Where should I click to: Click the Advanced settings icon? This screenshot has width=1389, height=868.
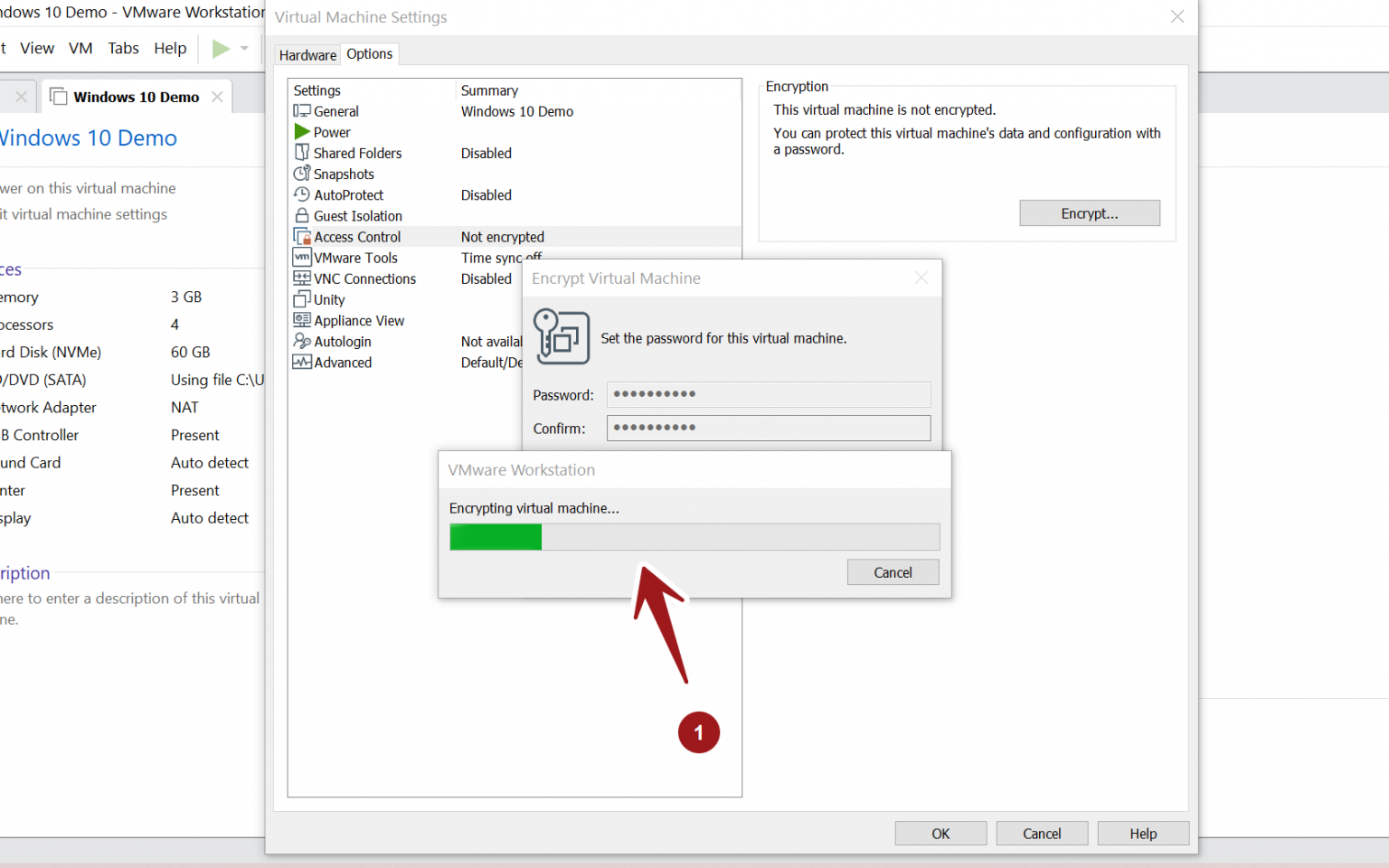302,362
